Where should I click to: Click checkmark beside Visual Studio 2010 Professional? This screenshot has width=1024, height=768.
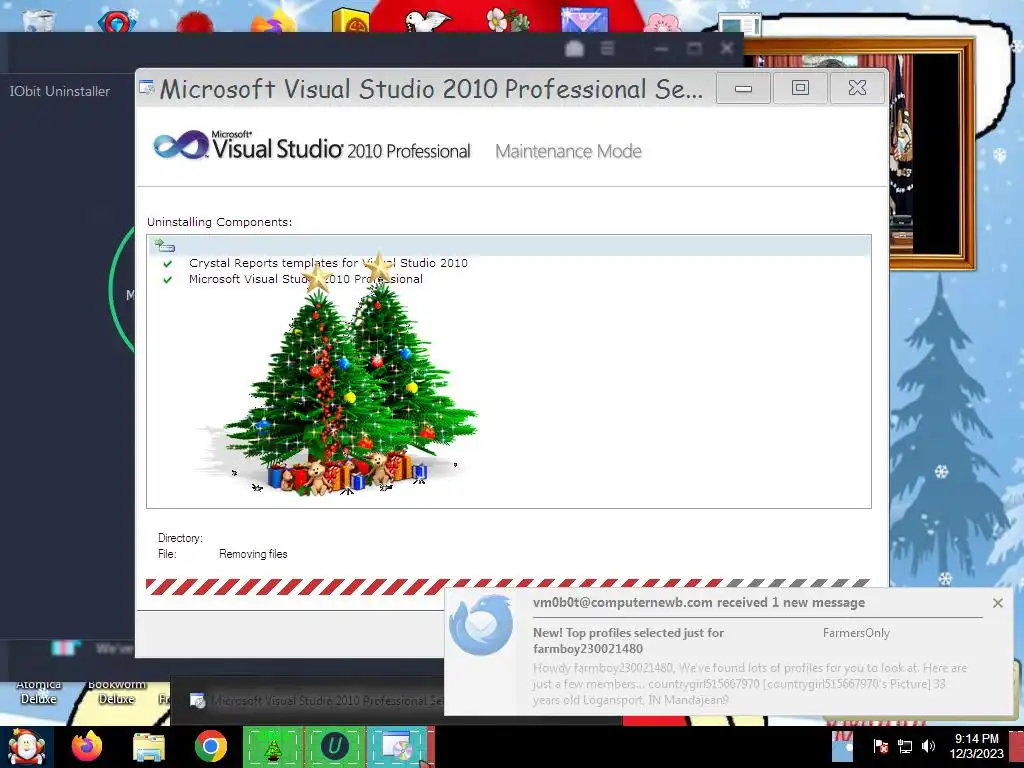click(x=168, y=280)
